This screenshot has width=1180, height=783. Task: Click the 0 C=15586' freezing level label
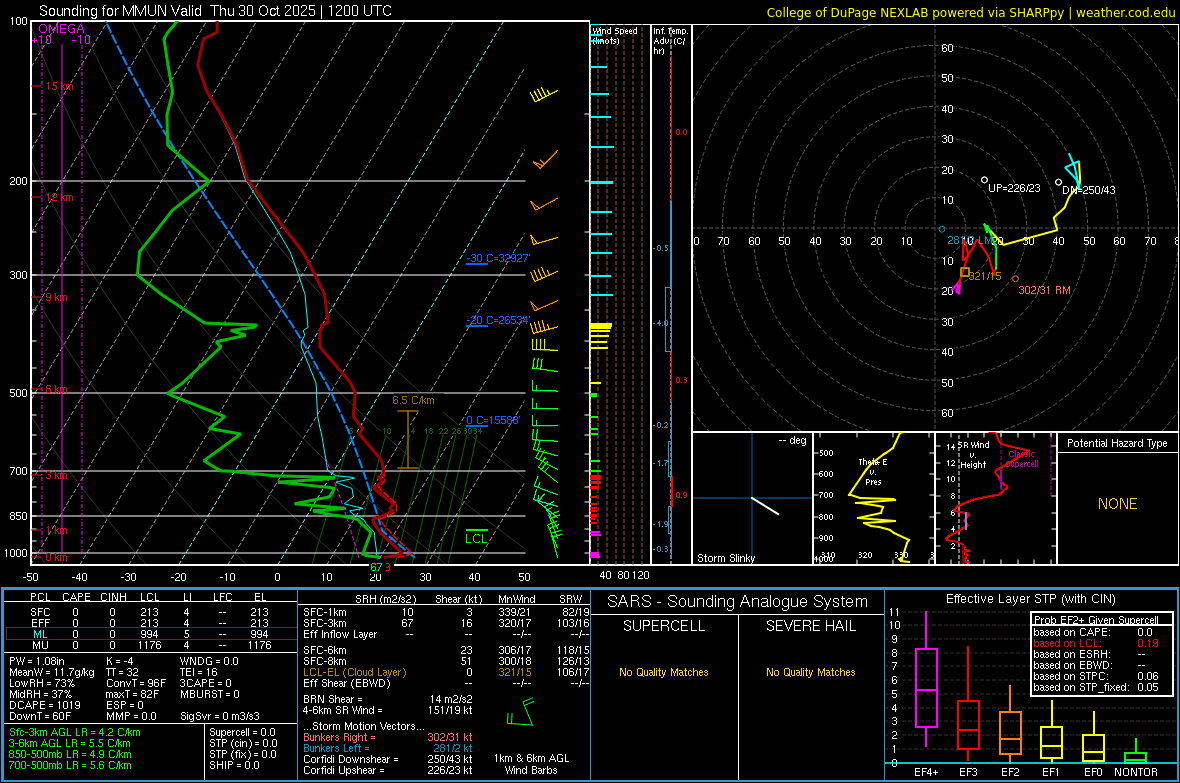[493, 420]
